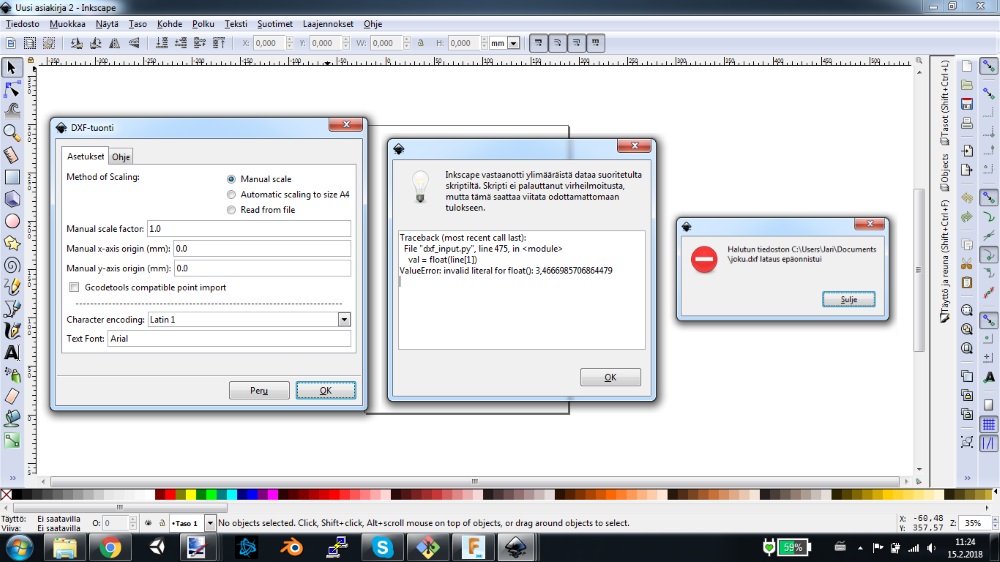
Task: Select the Gradient tool
Action: tap(11, 440)
